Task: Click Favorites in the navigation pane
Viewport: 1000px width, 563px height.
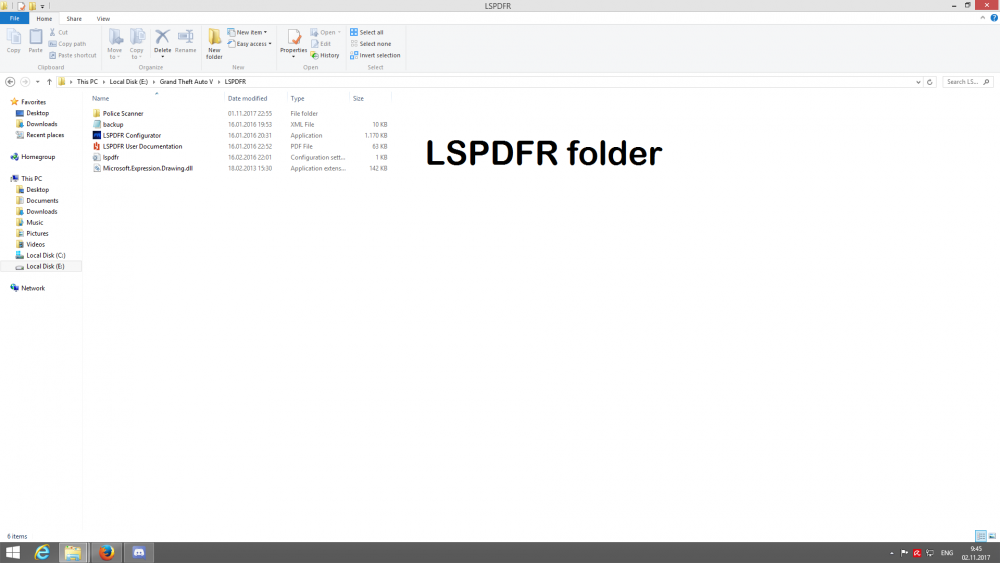Action: tap(33, 102)
